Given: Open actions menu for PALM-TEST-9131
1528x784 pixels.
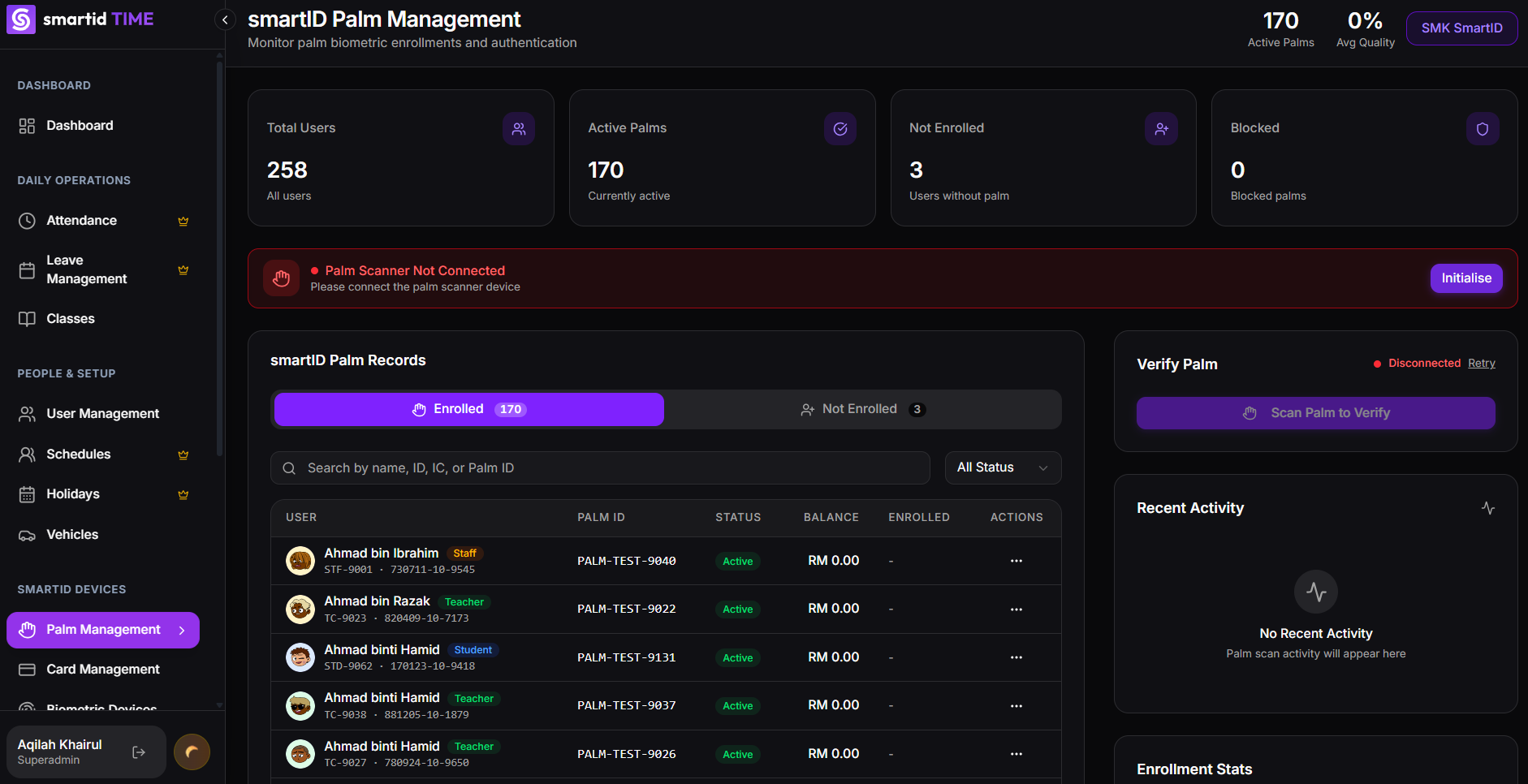Looking at the screenshot, I should point(1017,657).
